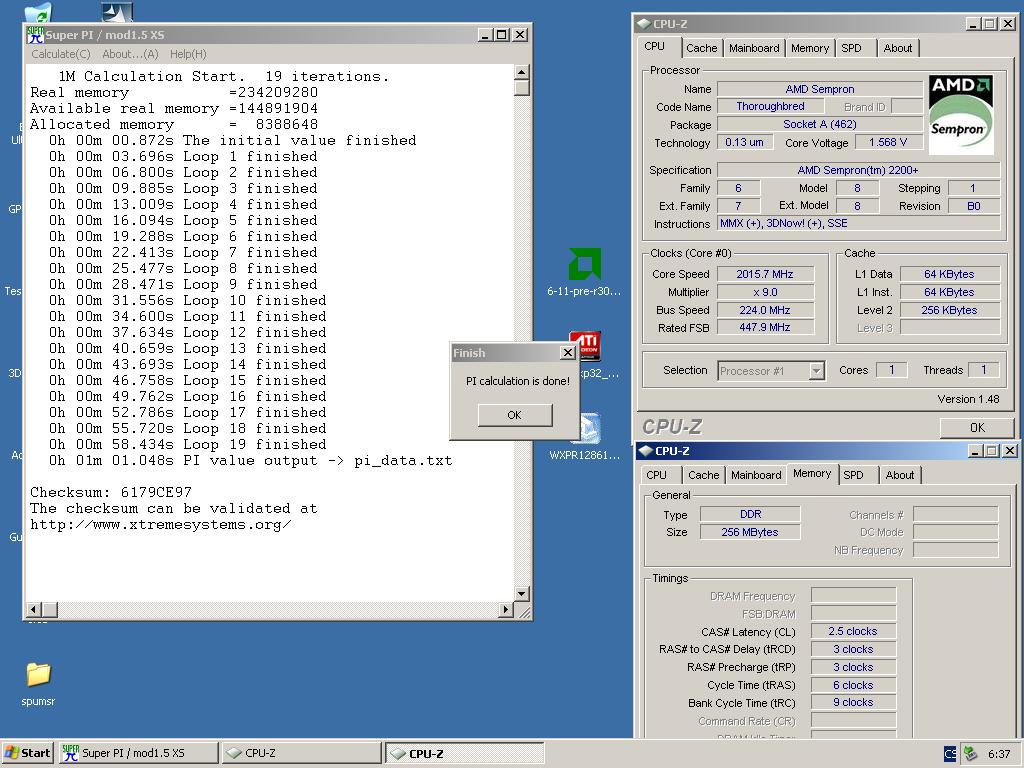Click the Super PI title bar icon

pos(35,35)
